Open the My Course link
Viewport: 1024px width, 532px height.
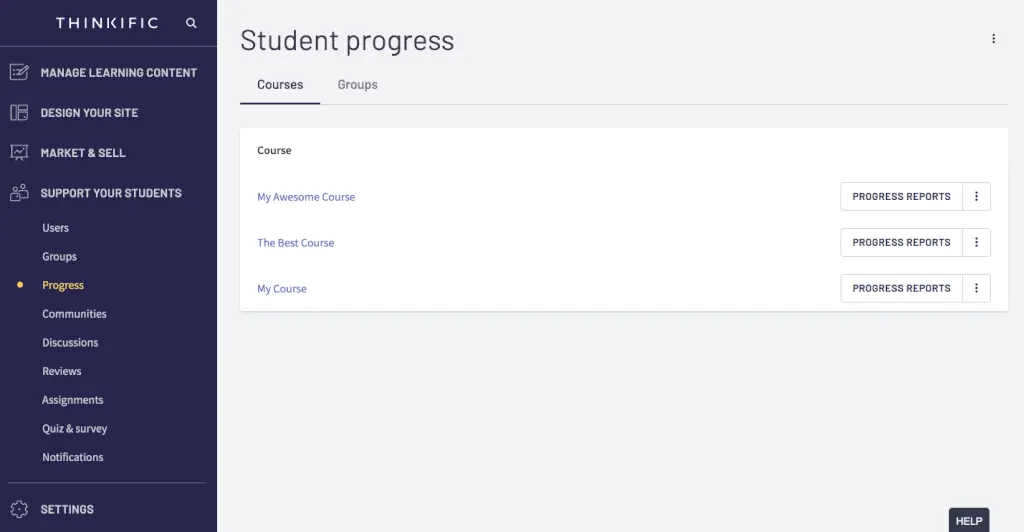point(282,289)
